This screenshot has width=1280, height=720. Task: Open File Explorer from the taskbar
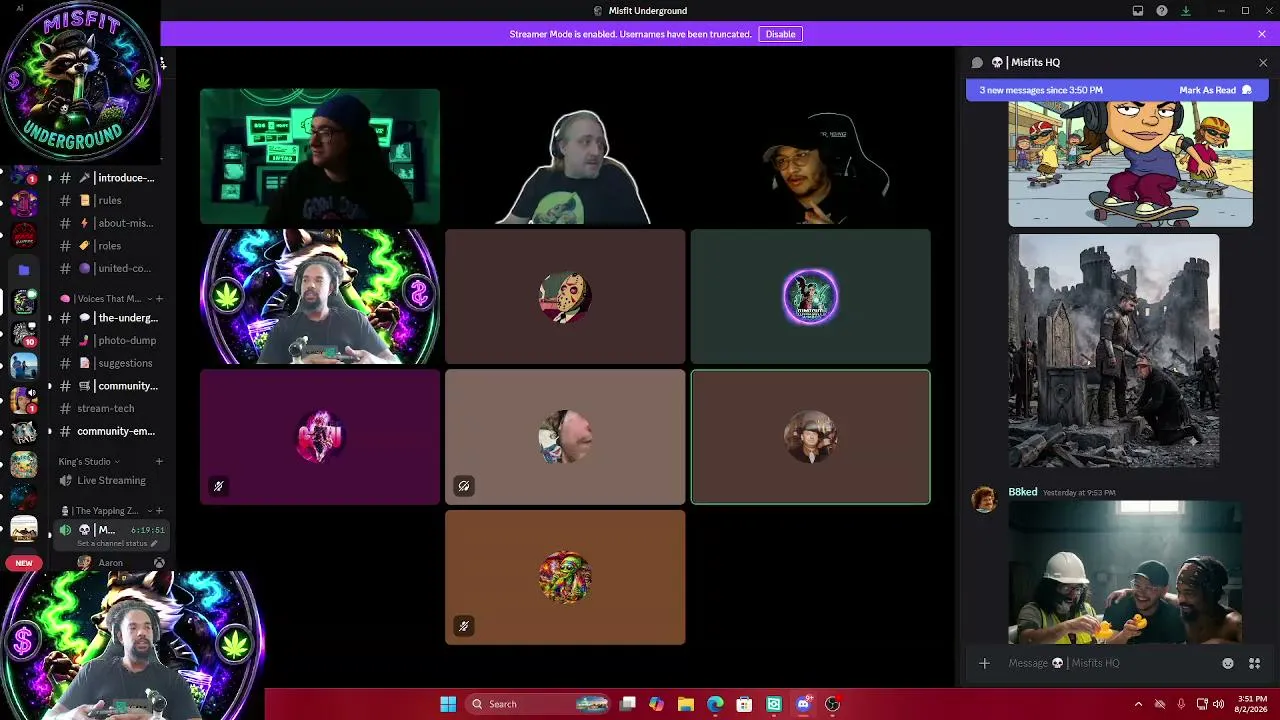click(686, 704)
